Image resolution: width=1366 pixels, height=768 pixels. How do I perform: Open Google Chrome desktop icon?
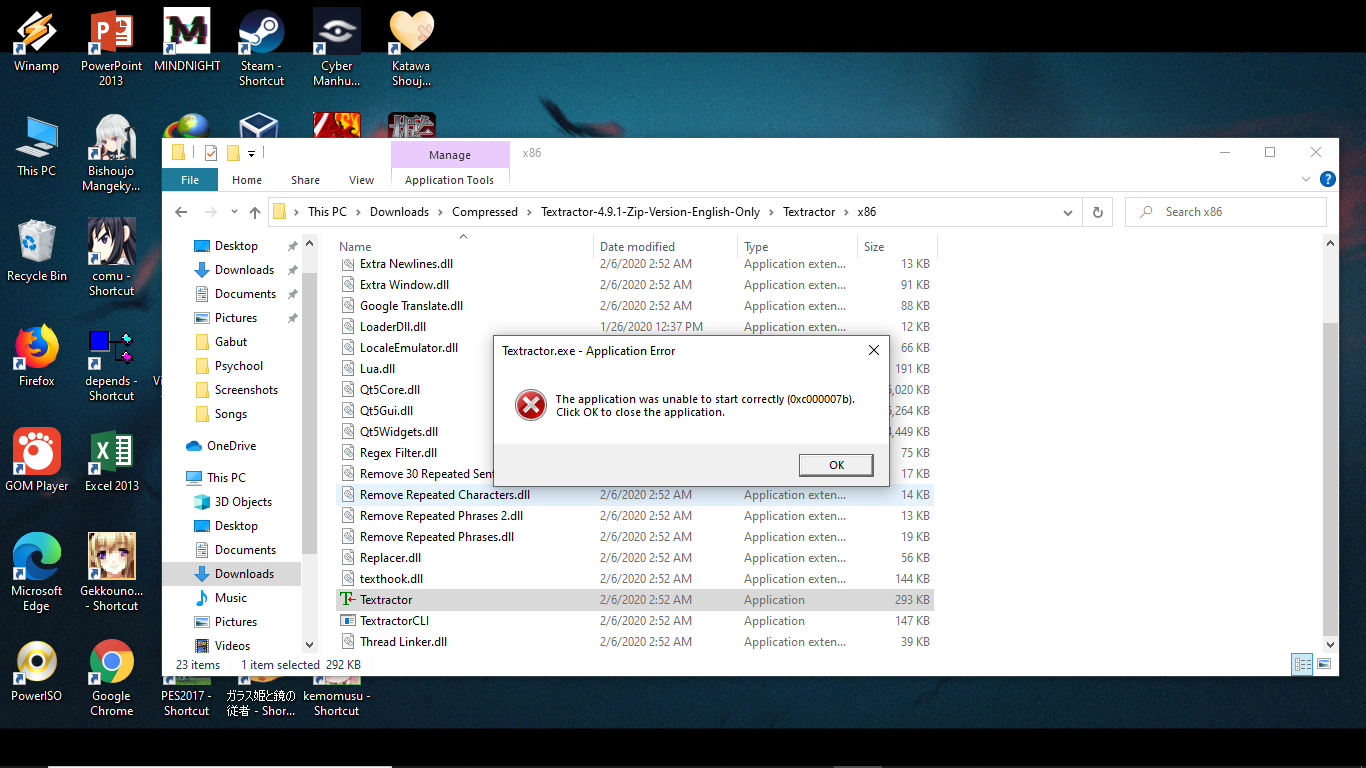pyautogui.click(x=112, y=678)
